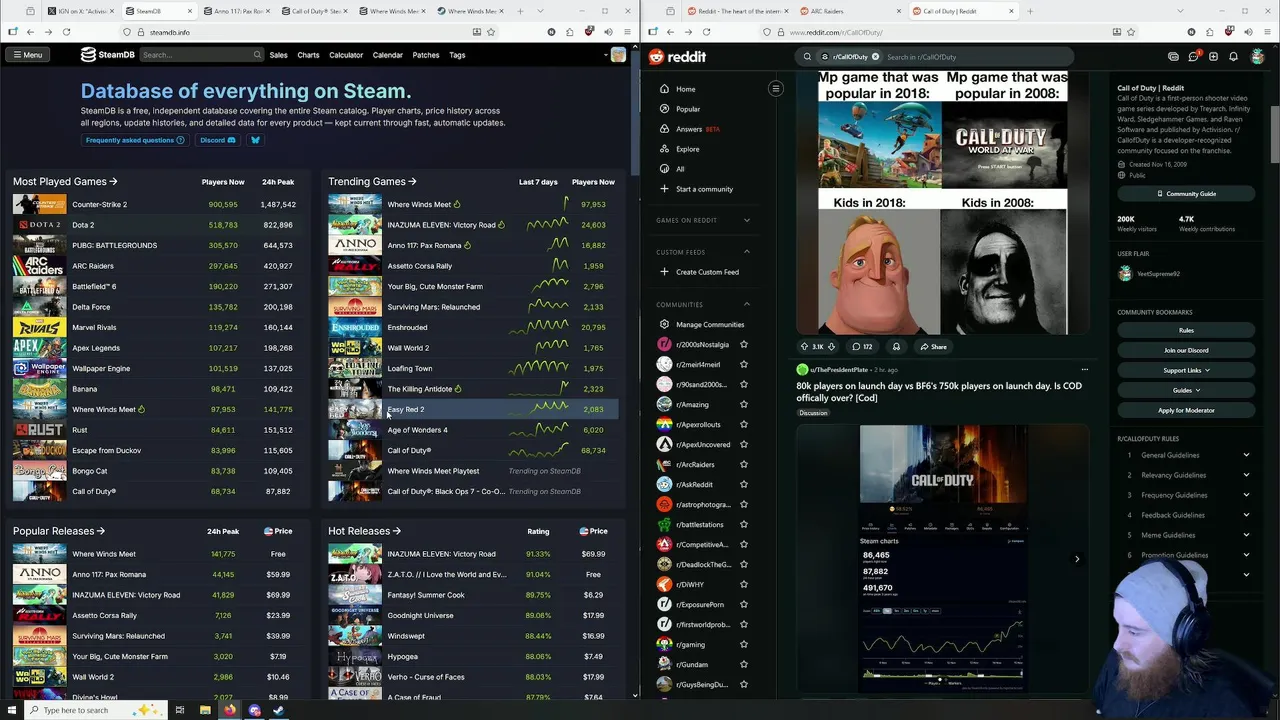Open the Patches menu item
Viewport: 1280px width, 720px height.
tap(426, 55)
